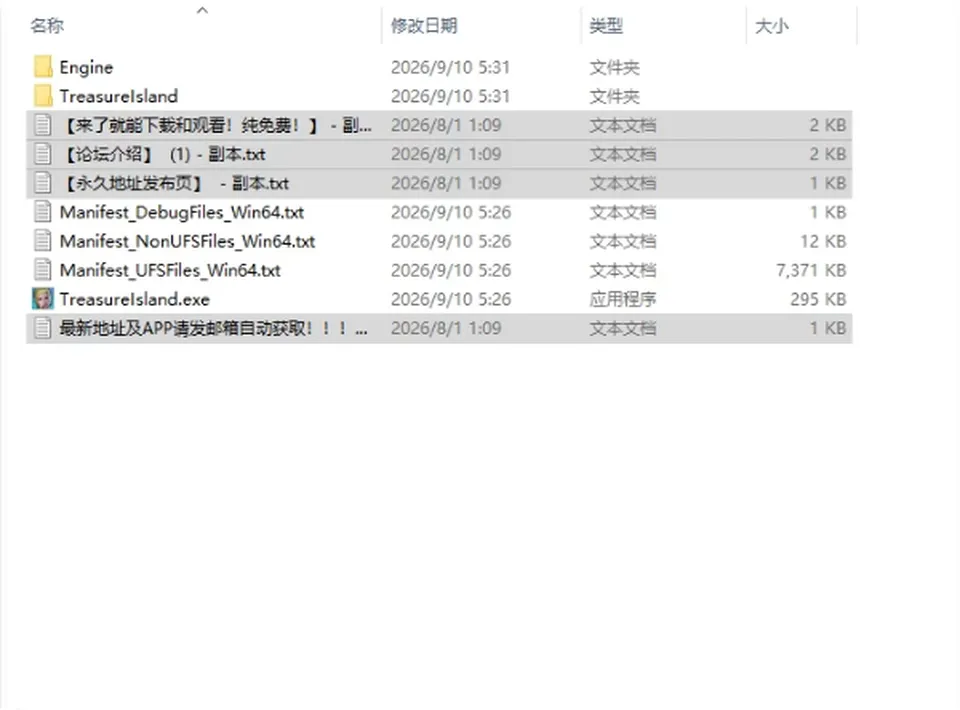Sort by the 大小 column header
Image resolution: width=960 pixels, height=710 pixels.
coord(772,26)
